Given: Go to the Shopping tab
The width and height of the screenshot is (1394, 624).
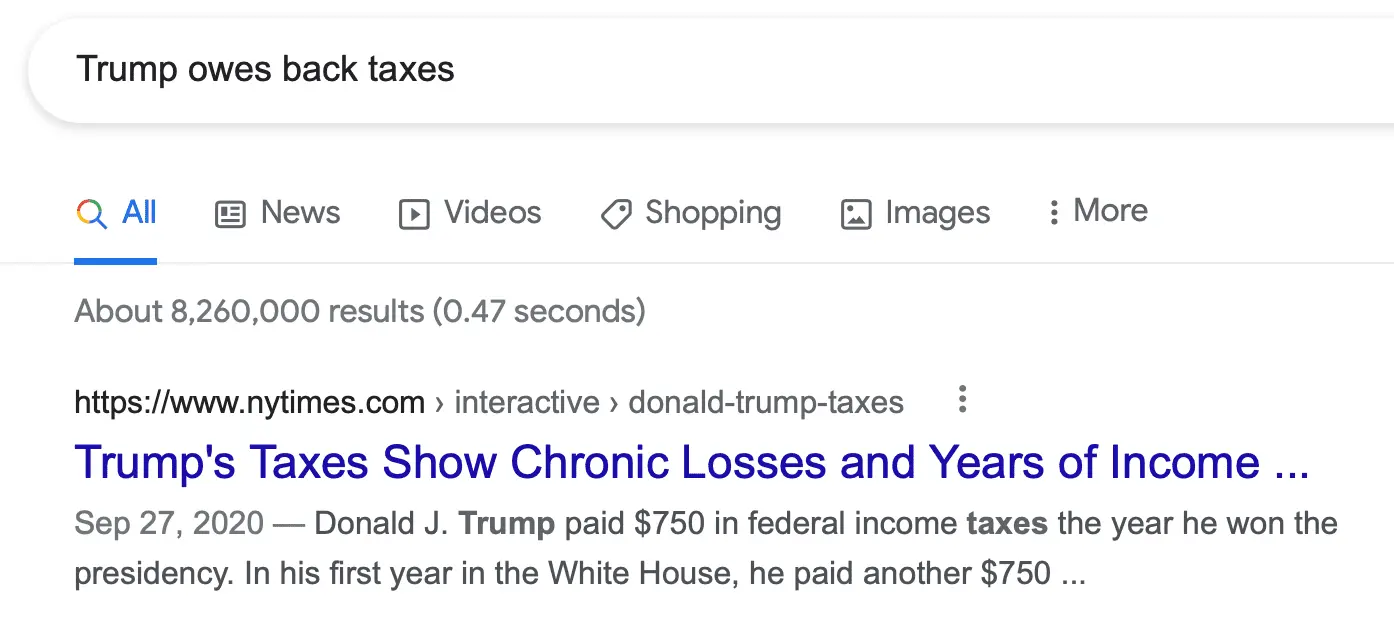Looking at the screenshot, I should [713, 212].
